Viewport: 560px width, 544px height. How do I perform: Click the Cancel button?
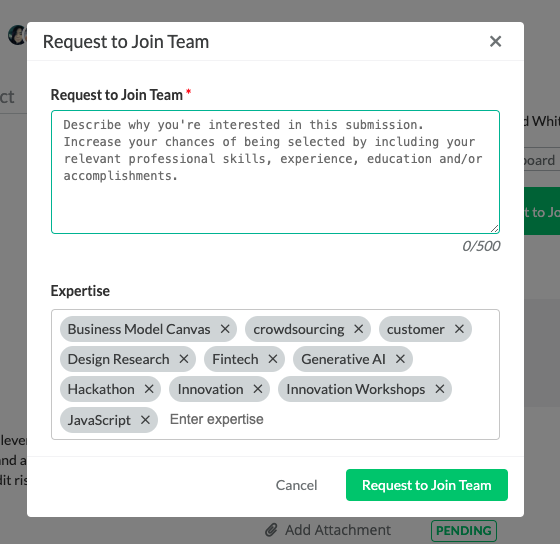(x=296, y=485)
